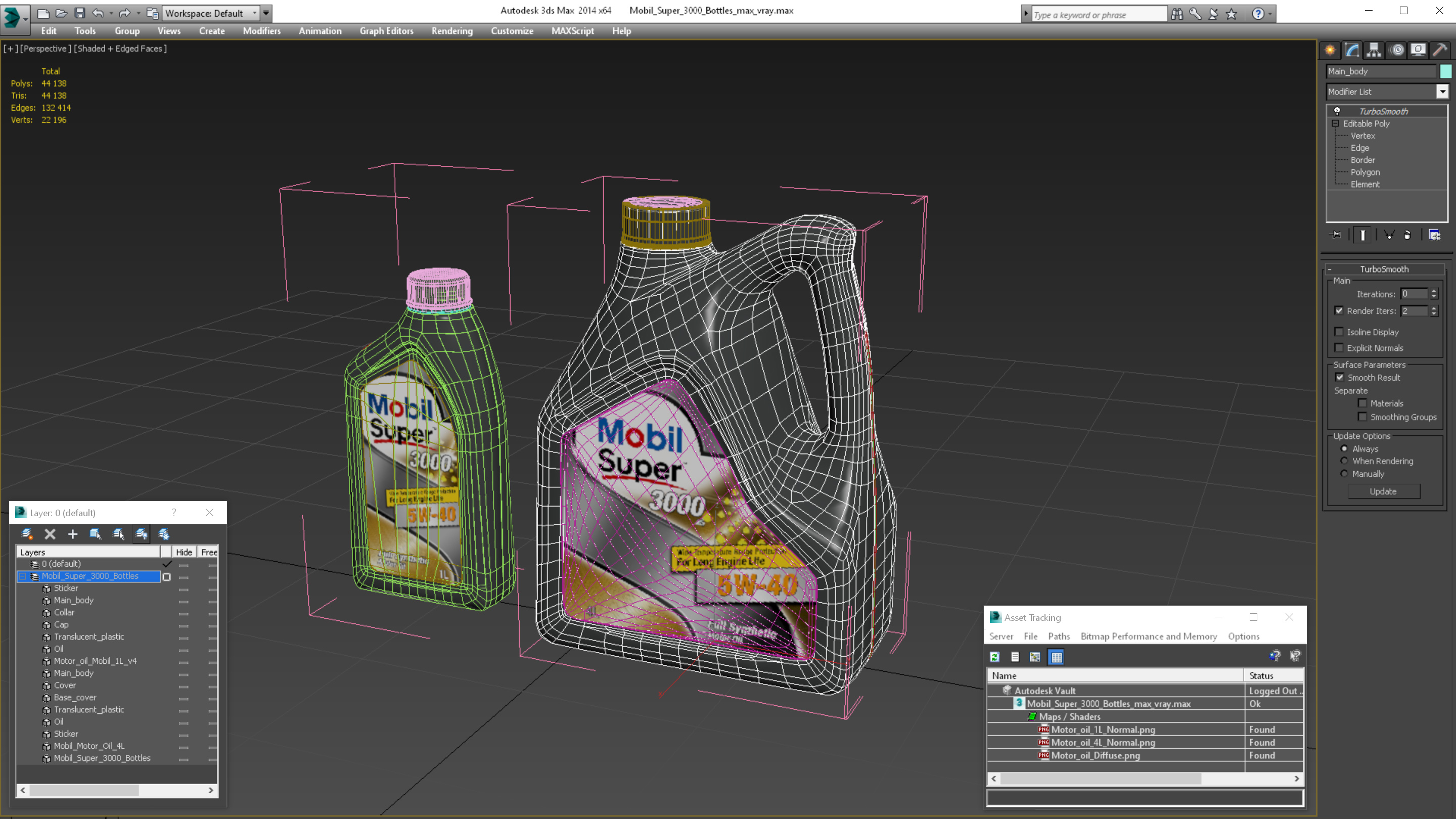Open the Create command panel tab
The image size is (1456, 819).
tap(1330, 51)
